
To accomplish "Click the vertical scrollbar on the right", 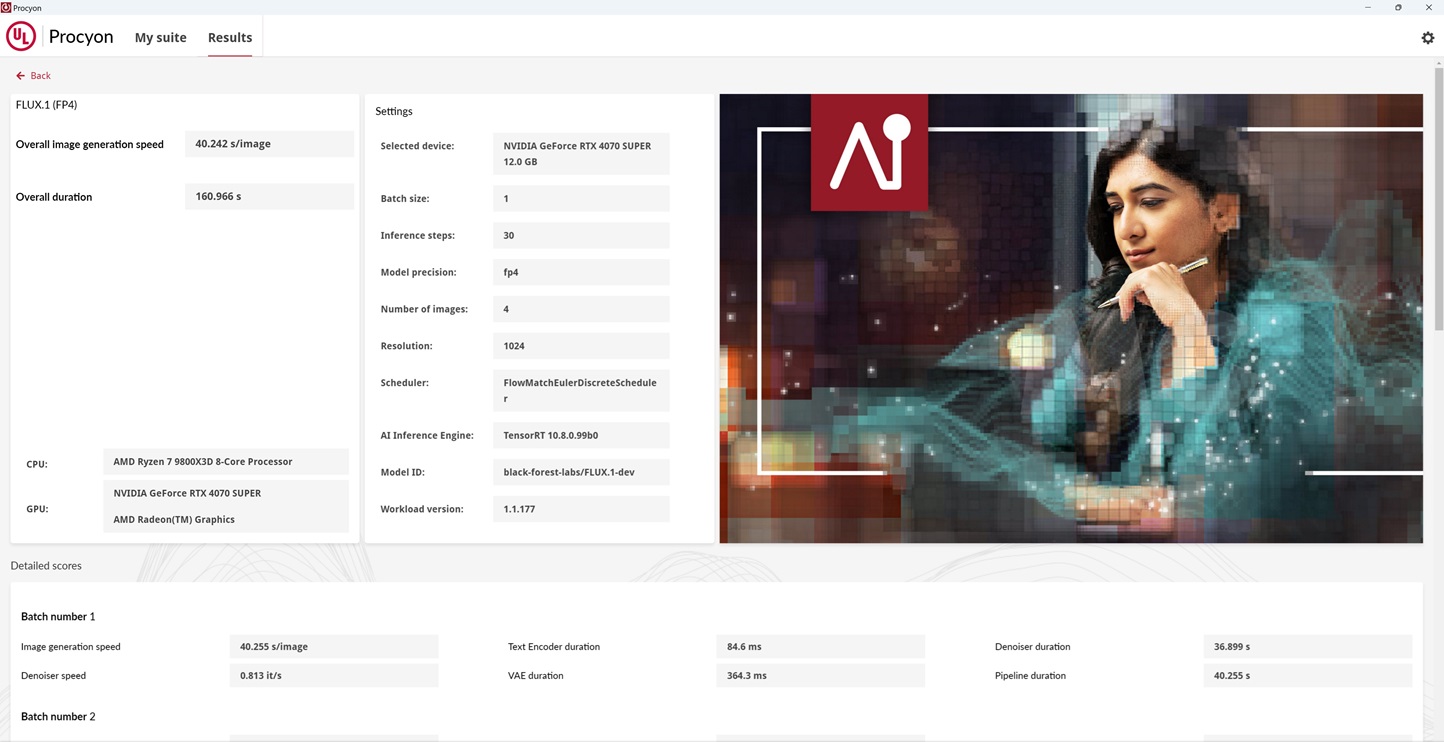I will click(1438, 200).
